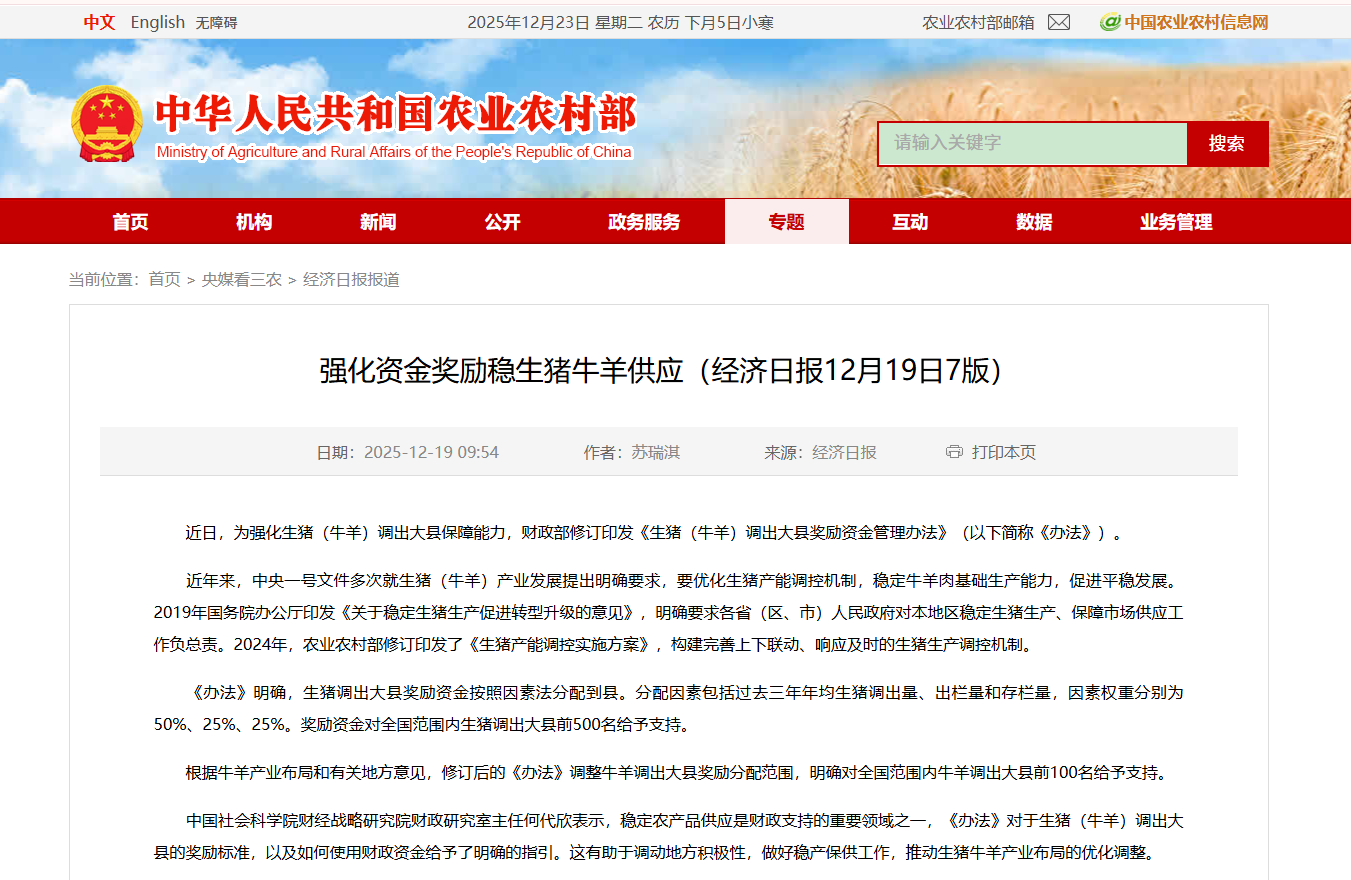Select the highlighted 专题 tab

[x=786, y=222]
